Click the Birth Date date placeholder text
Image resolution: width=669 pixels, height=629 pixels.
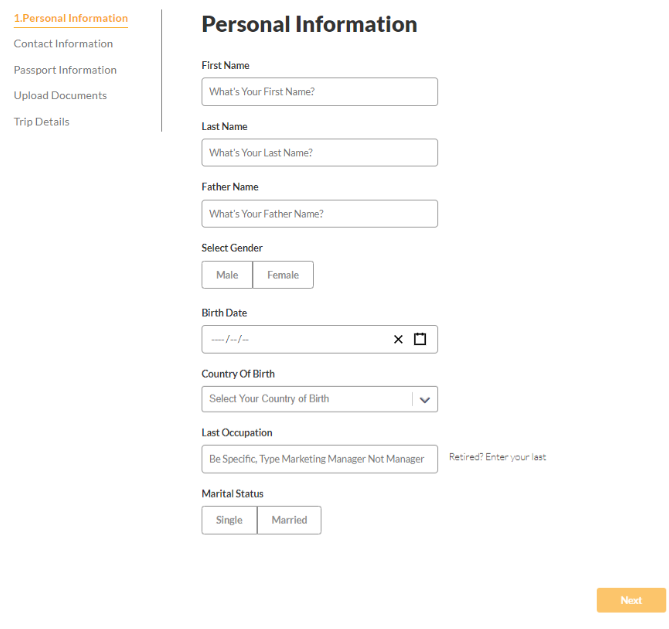230,339
